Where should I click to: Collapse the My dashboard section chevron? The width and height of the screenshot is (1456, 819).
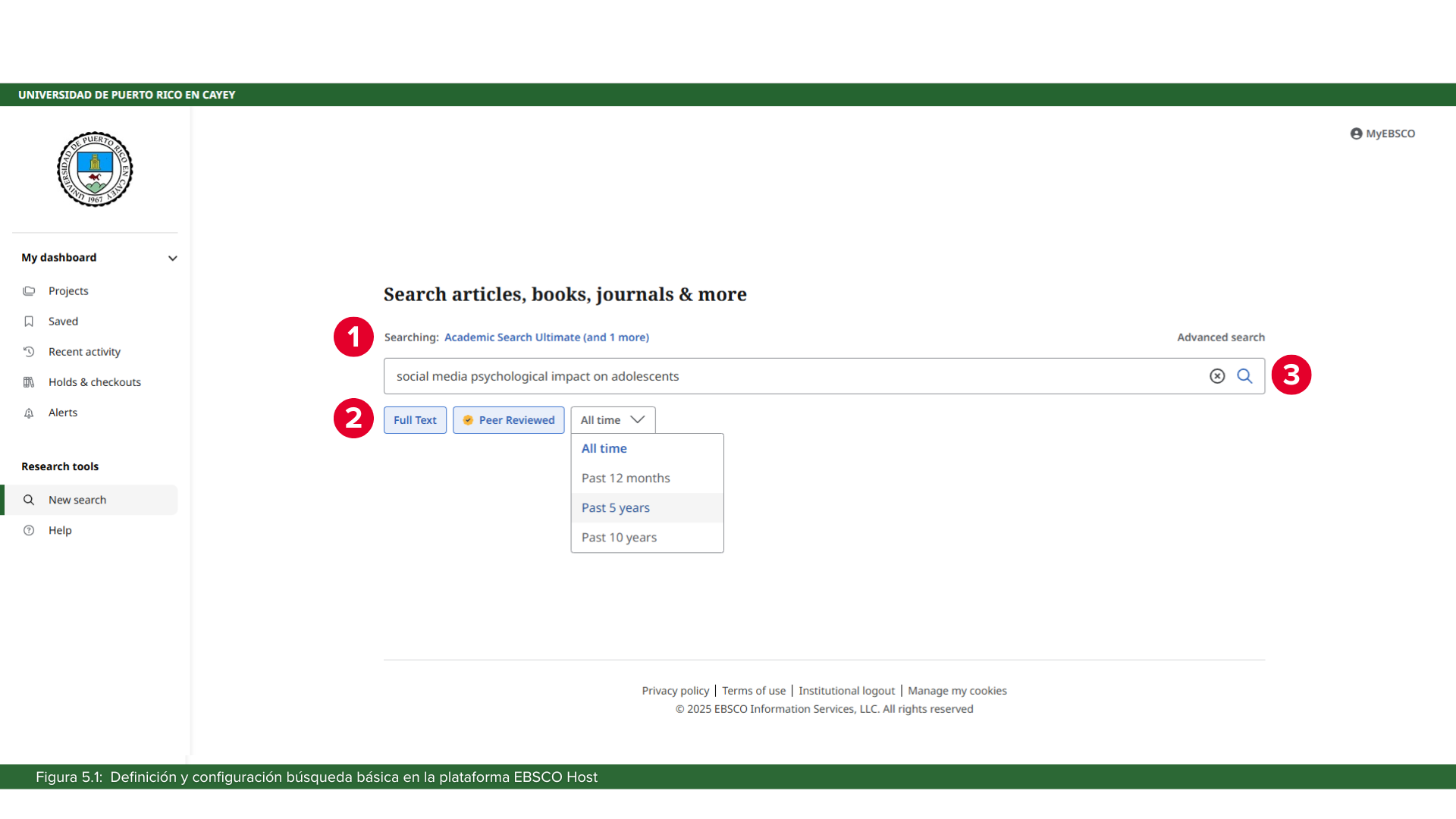click(x=173, y=259)
